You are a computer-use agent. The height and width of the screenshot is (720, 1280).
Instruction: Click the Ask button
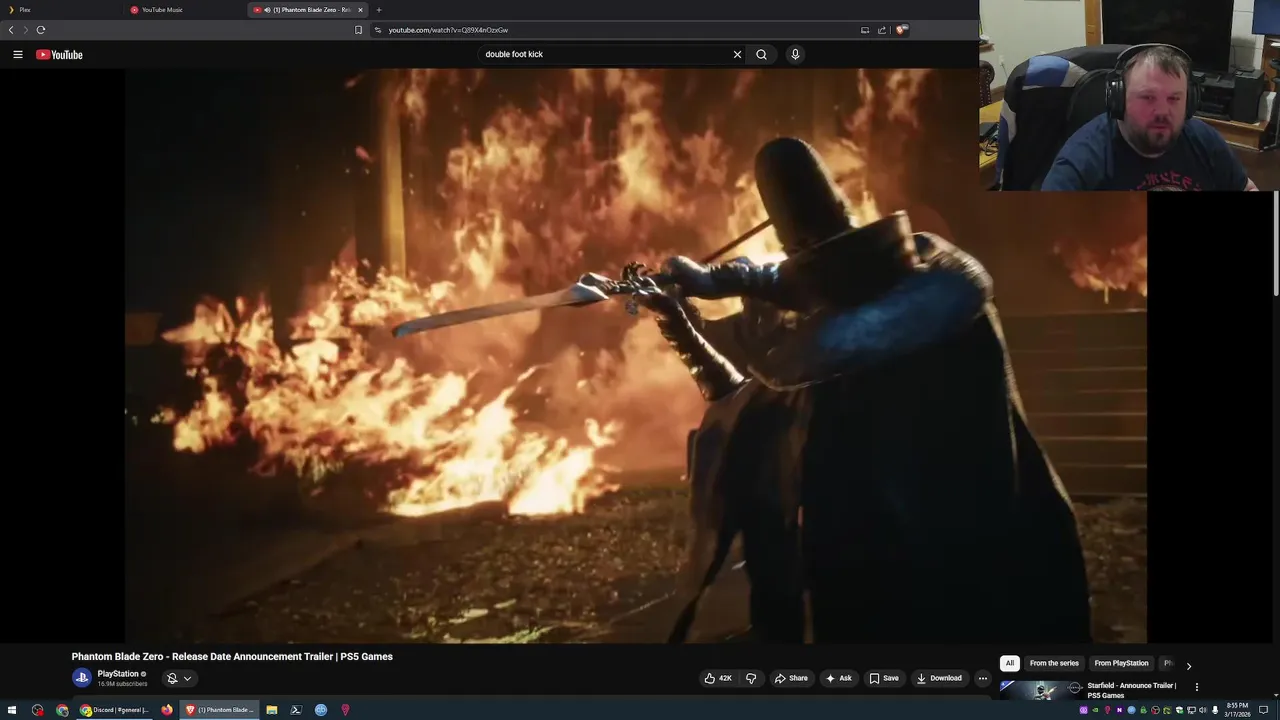(838, 678)
